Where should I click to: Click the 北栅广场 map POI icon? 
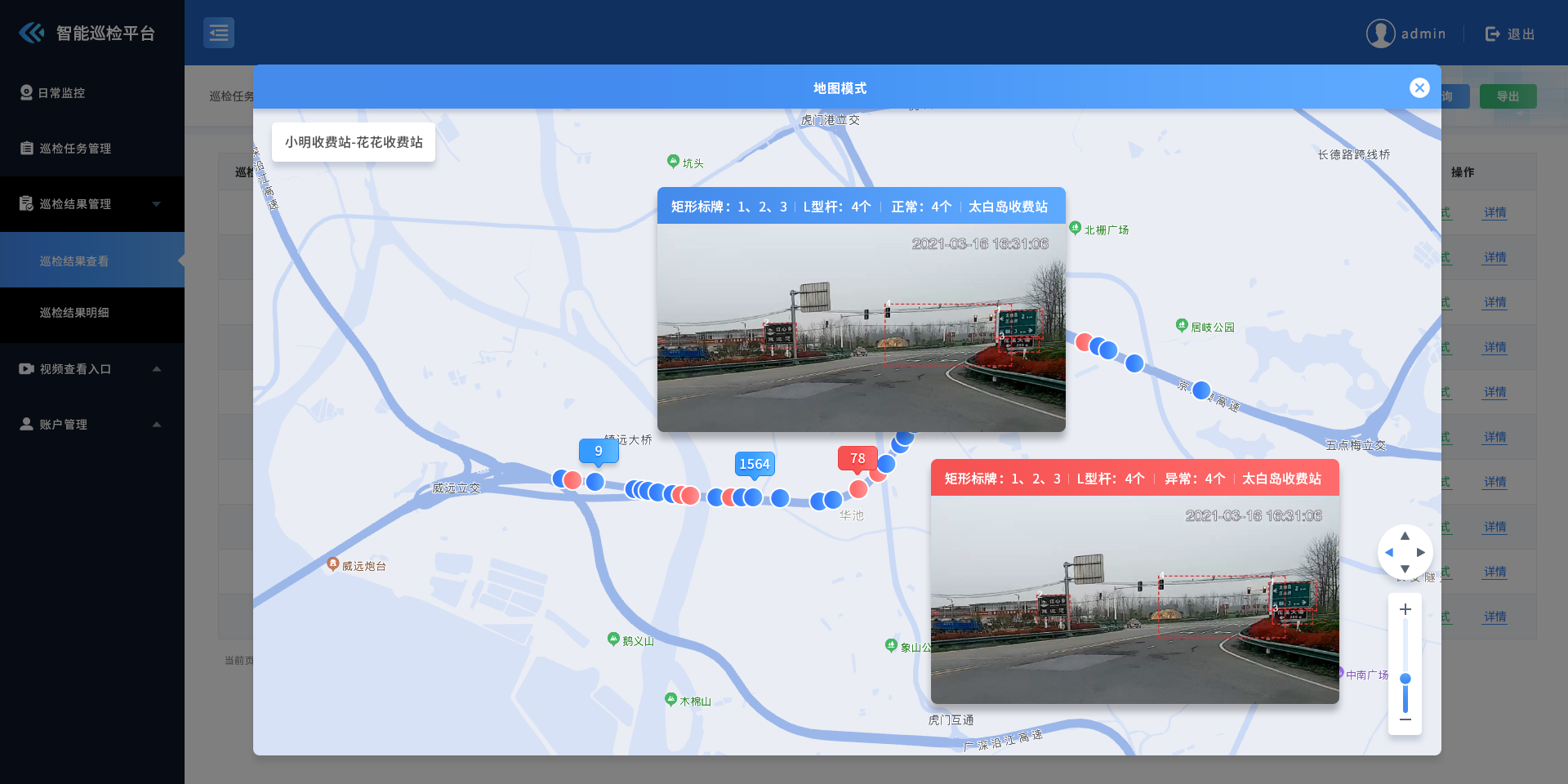click(1075, 228)
